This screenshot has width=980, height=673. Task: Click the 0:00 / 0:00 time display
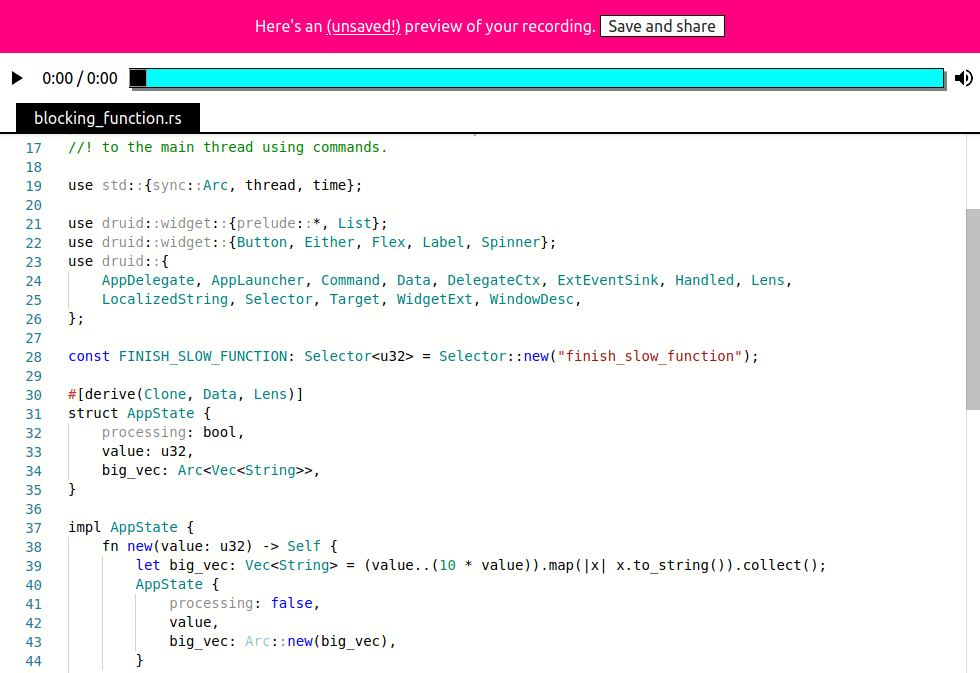[79, 78]
